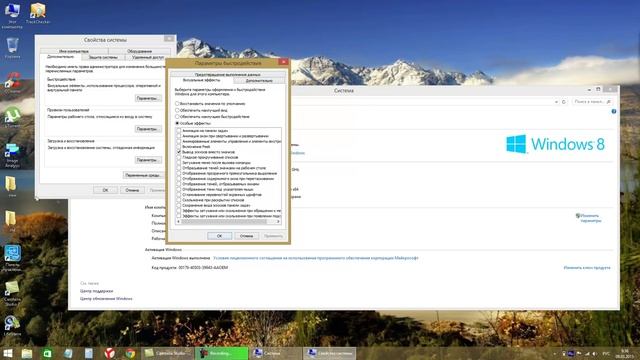Open File Explorer from the taskbar
This screenshot has width=640, height=360.
pos(27,353)
